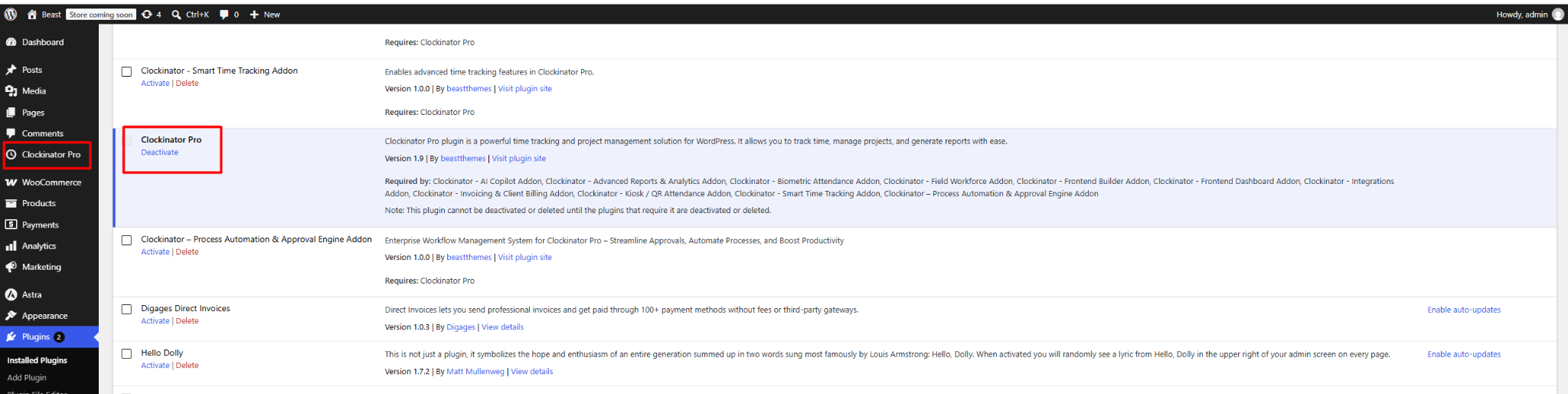Open the Analytics menu label
The image size is (1568, 394).
coord(39,246)
